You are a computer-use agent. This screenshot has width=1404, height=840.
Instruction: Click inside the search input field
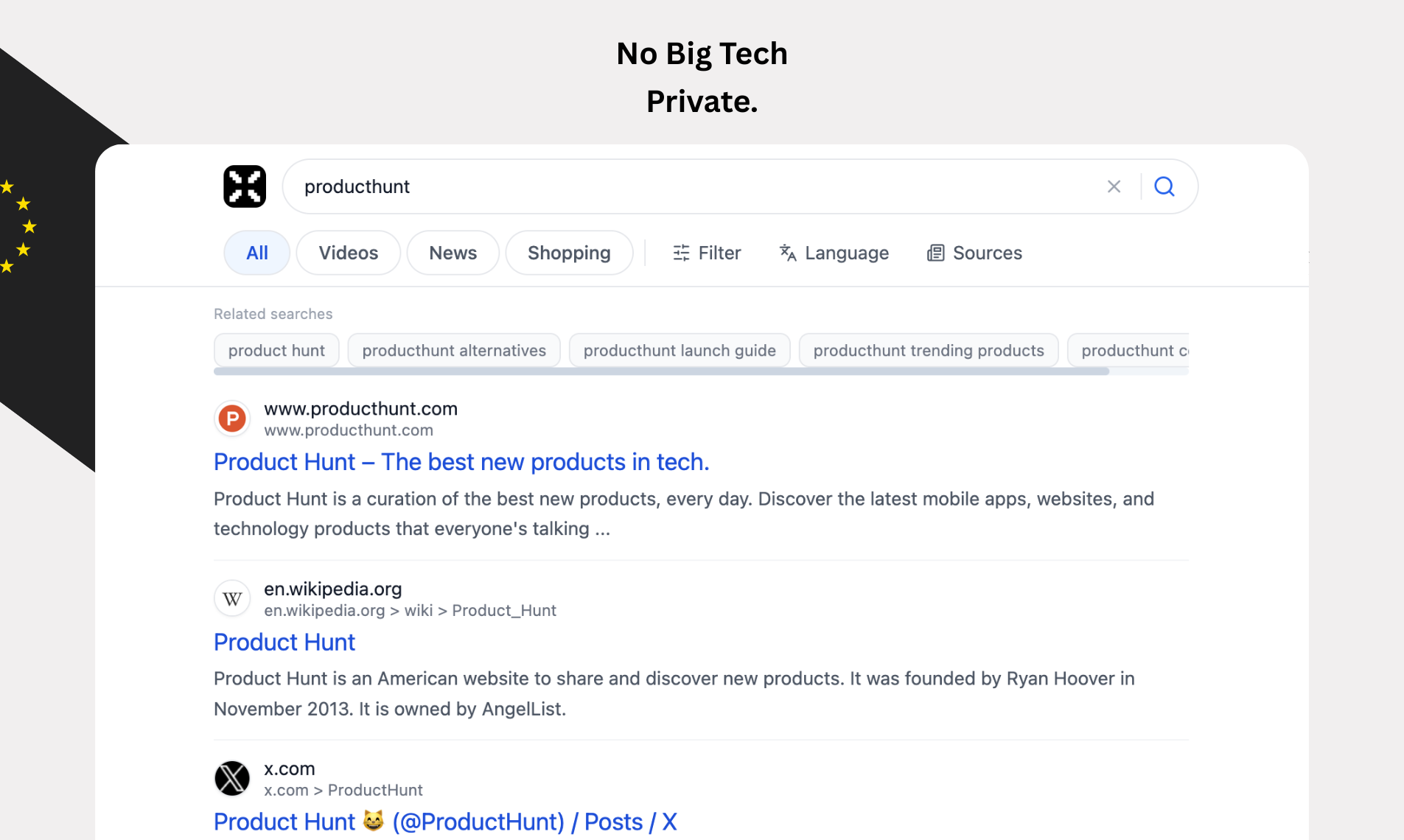pyautogui.click(x=663, y=186)
